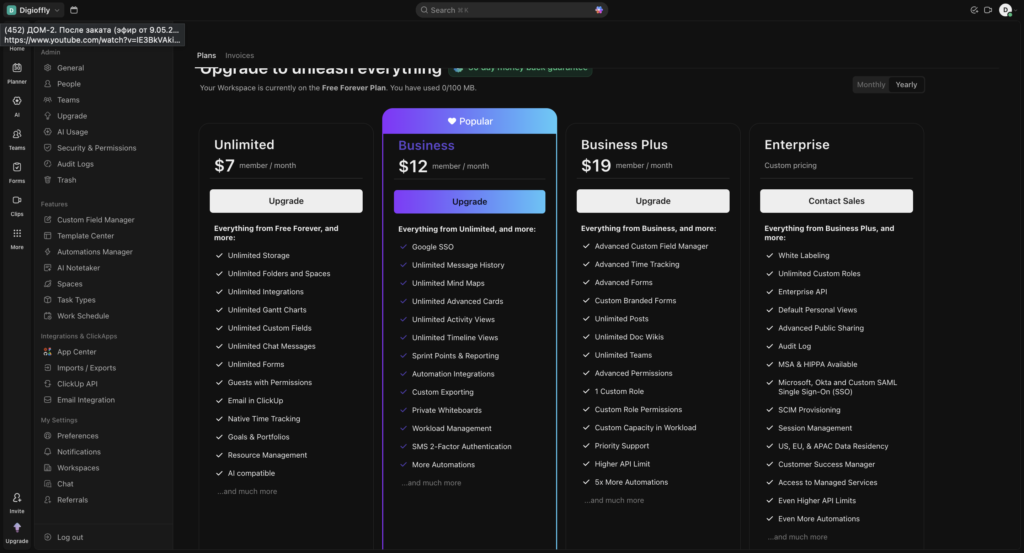Open Chat under My Settings
Viewport: 1024px width, 553px height.
tap(65, 484)
